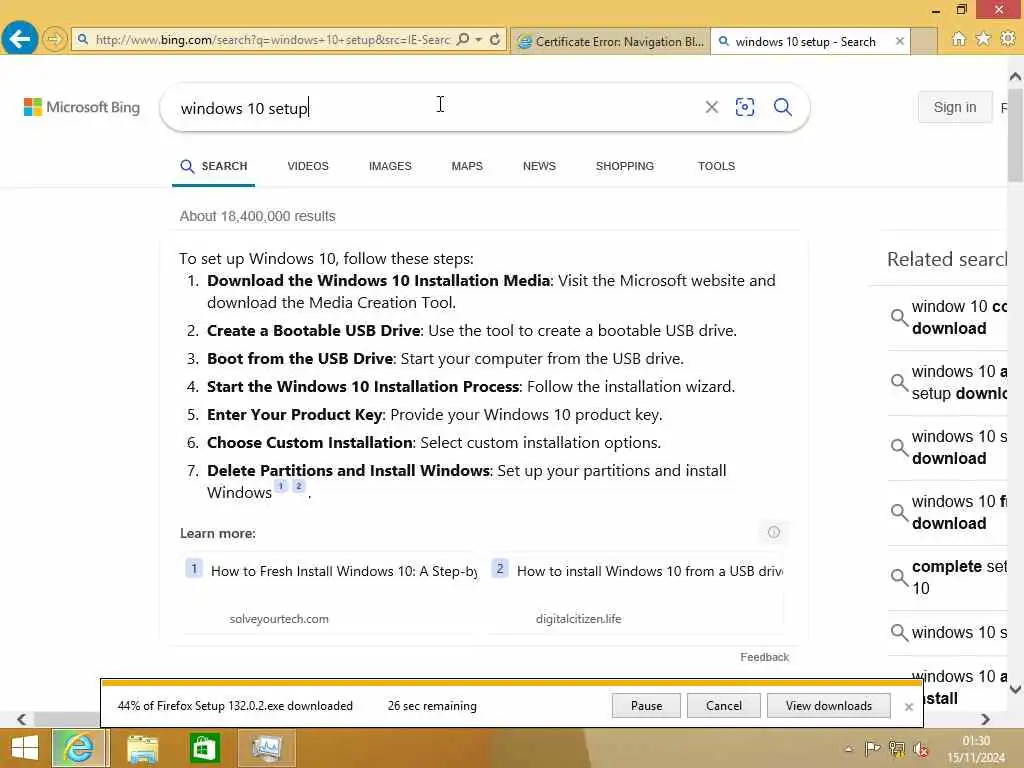Click citation number 1 after Windows
Image resolution: width=1024 pixels, height=768 pixels.
tap(281, 486)
